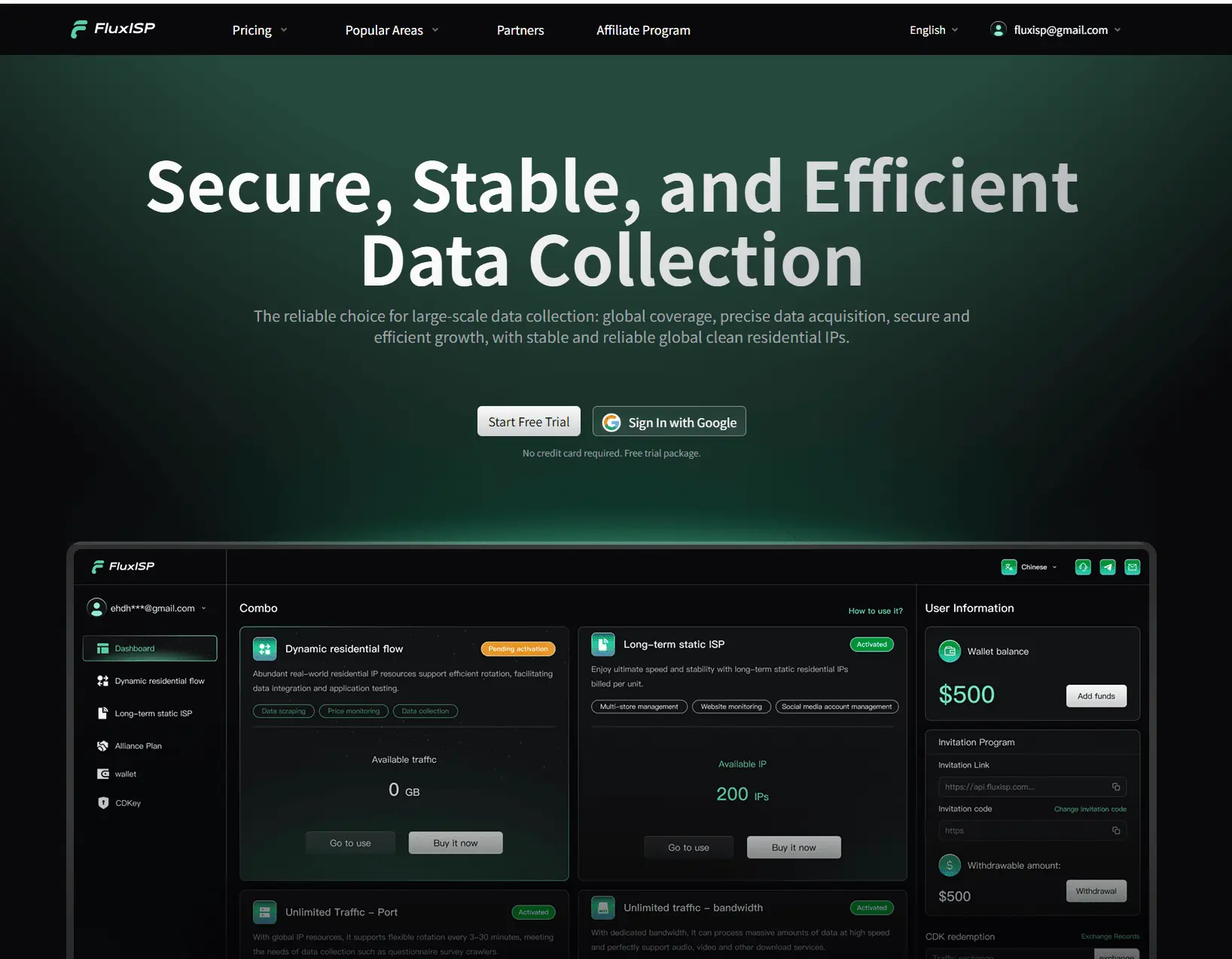Click the translate icon beside Chinese

point(1009,567)
